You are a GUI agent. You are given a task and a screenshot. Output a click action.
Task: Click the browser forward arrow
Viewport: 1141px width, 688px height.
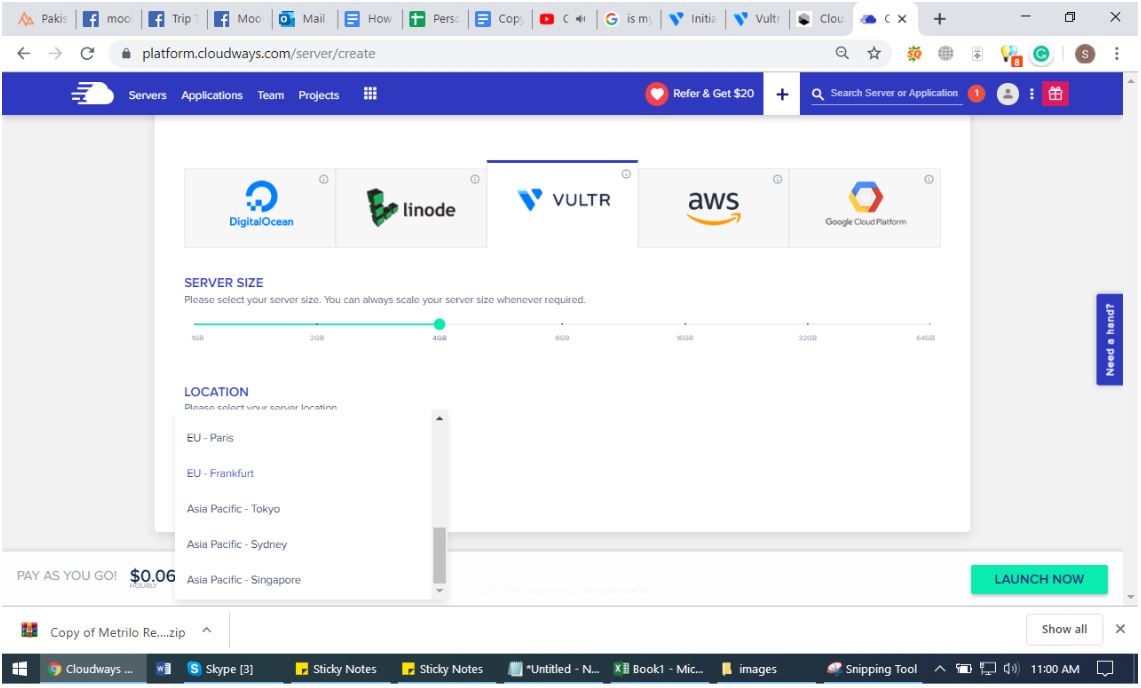coord(55,53)
